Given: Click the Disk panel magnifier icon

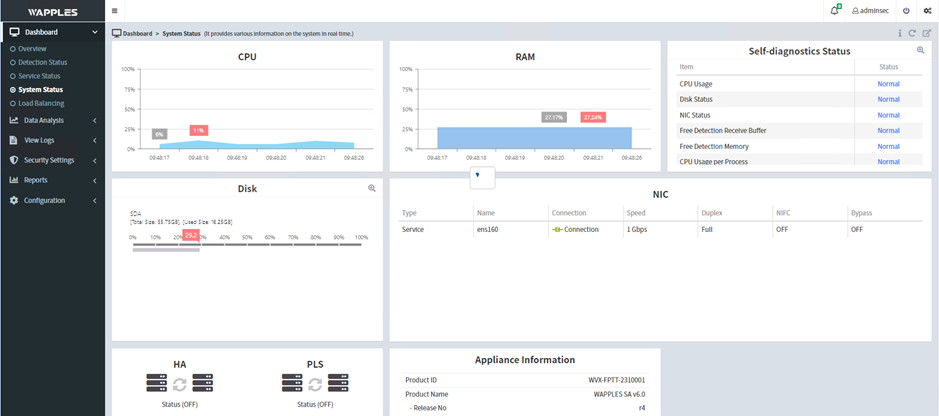Looking at the screenshot, I should [x=372, y=188].
